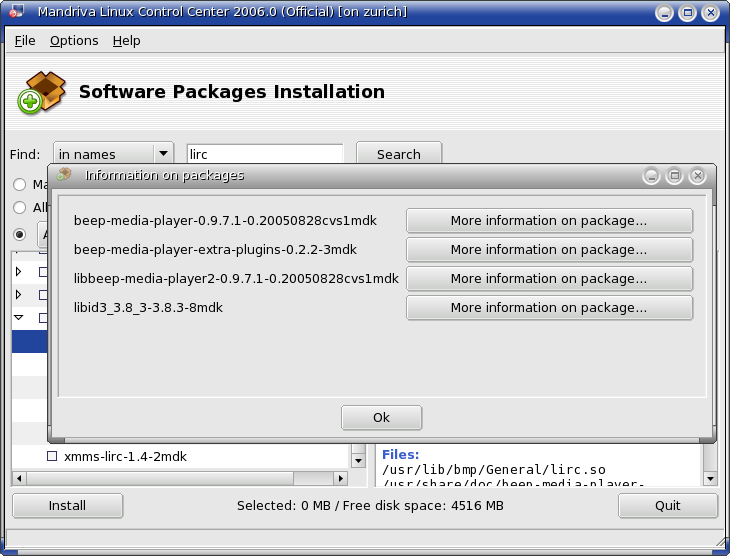
Task: Click the lirc search text field
Action: click(265, 154)
